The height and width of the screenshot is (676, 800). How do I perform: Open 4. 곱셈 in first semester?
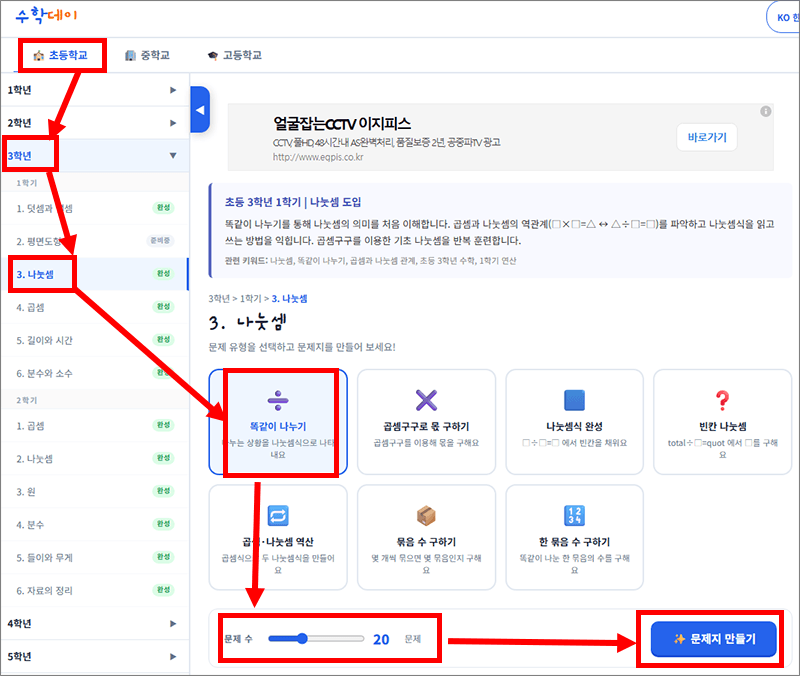click(95, 307)
